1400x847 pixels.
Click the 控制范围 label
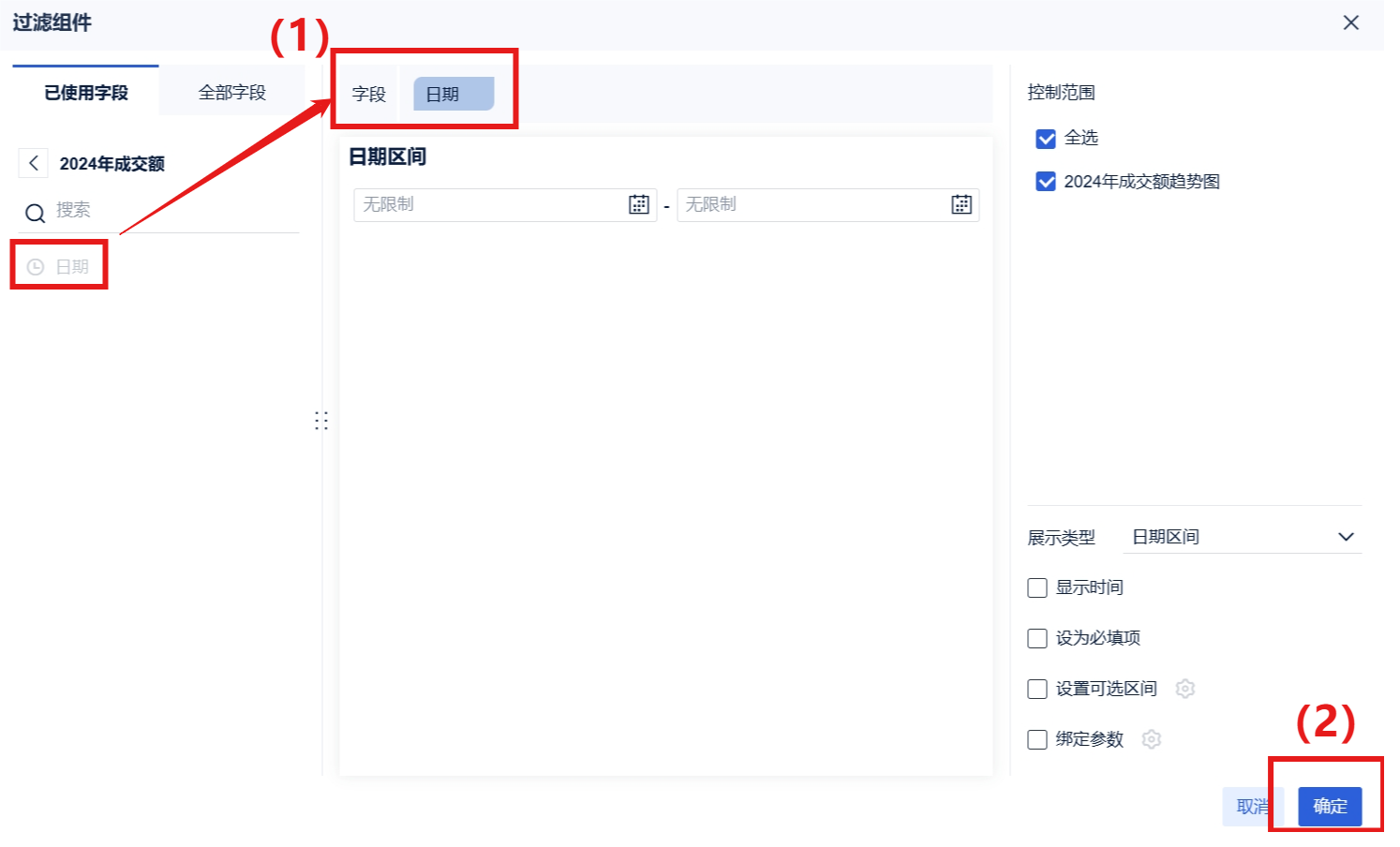pos(1061,92)
